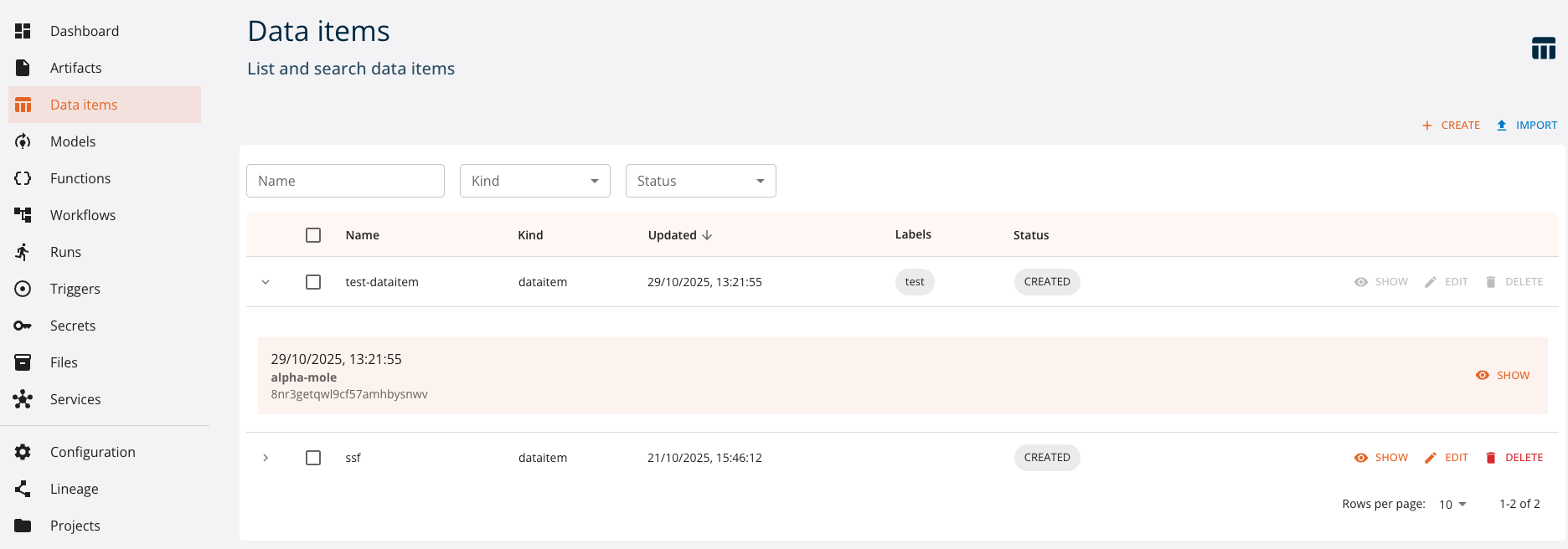Click the Models icon in sidebar
Viewport: 1568px width, 549px height.
point(23,141)
